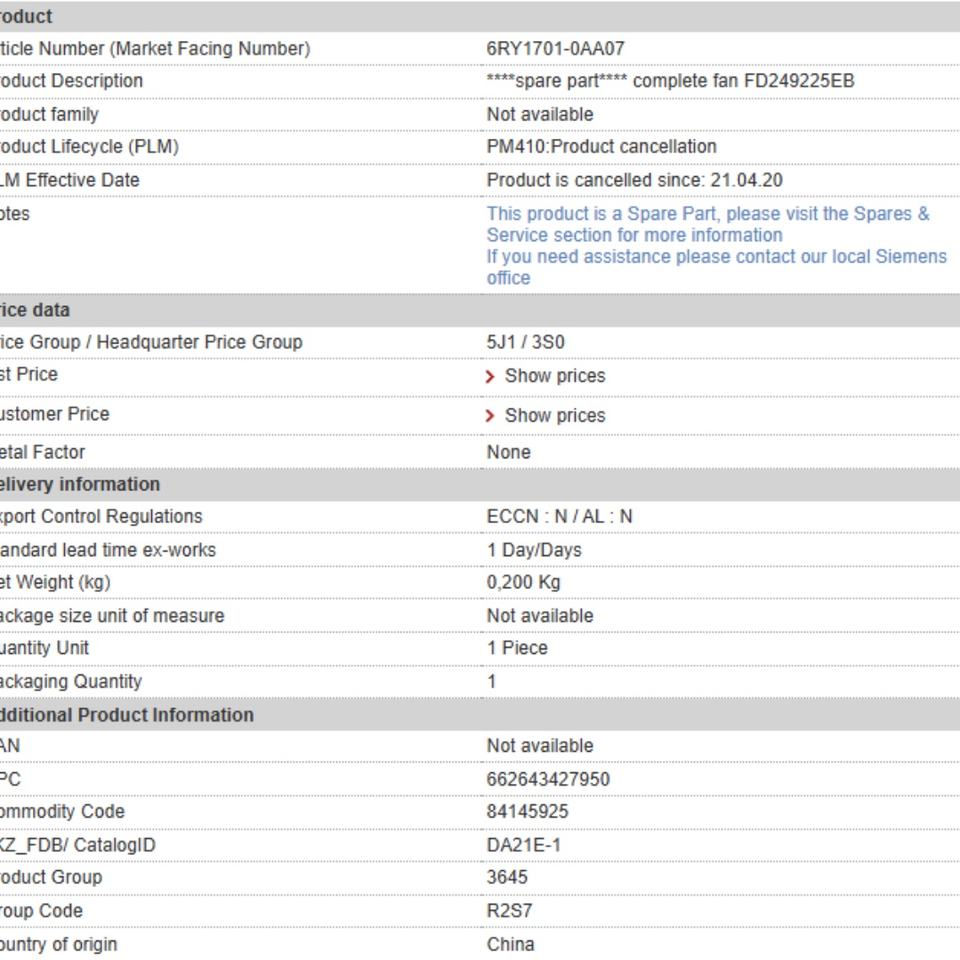This screenshot has height=960, width=960.
Task: Select commodity code 84145925
Action: 527,812
